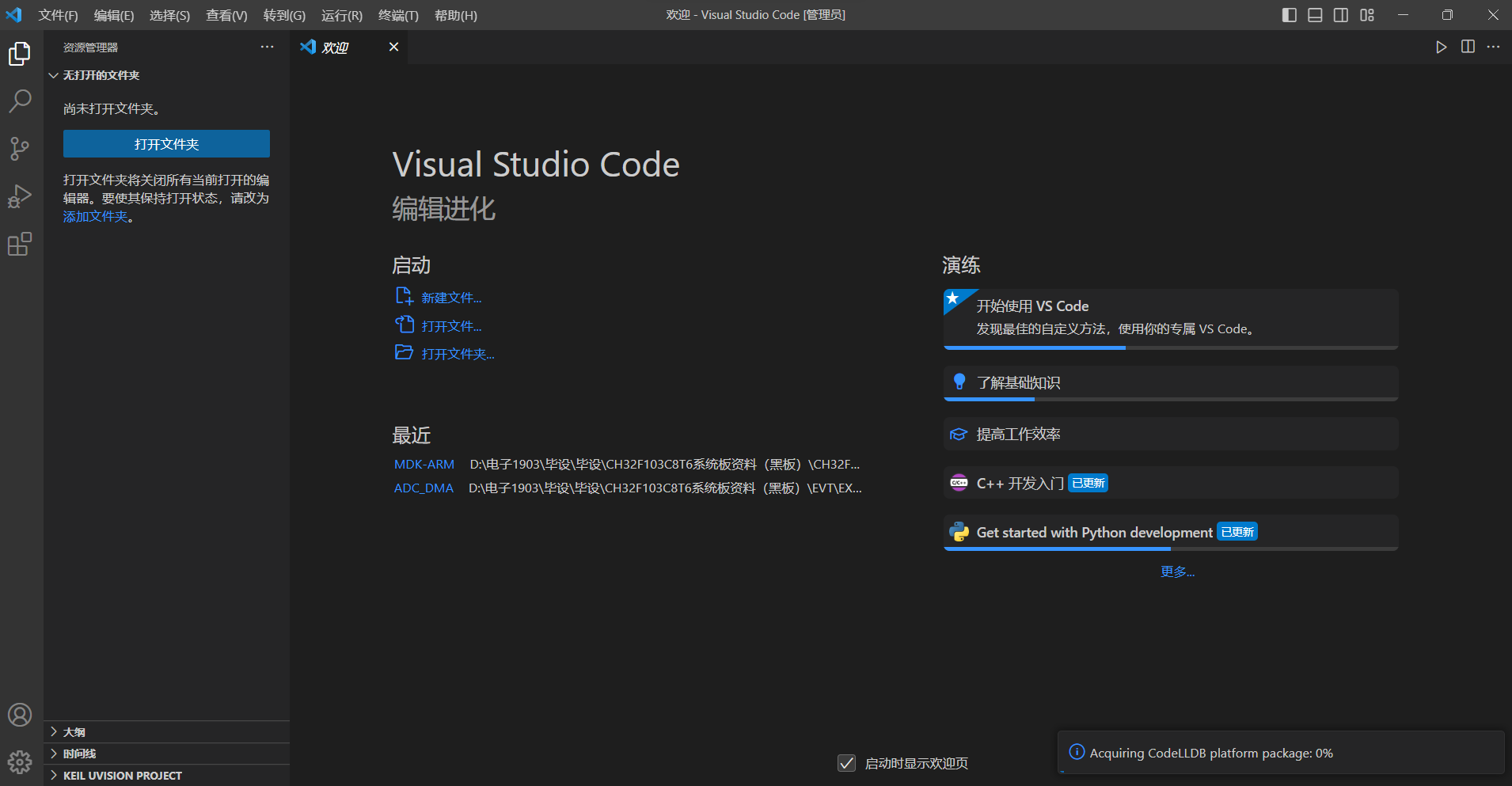Click the progress bar under 开始使用 VS Code
Screen dimensions: 1512x786
click(x=1171, y=347)
